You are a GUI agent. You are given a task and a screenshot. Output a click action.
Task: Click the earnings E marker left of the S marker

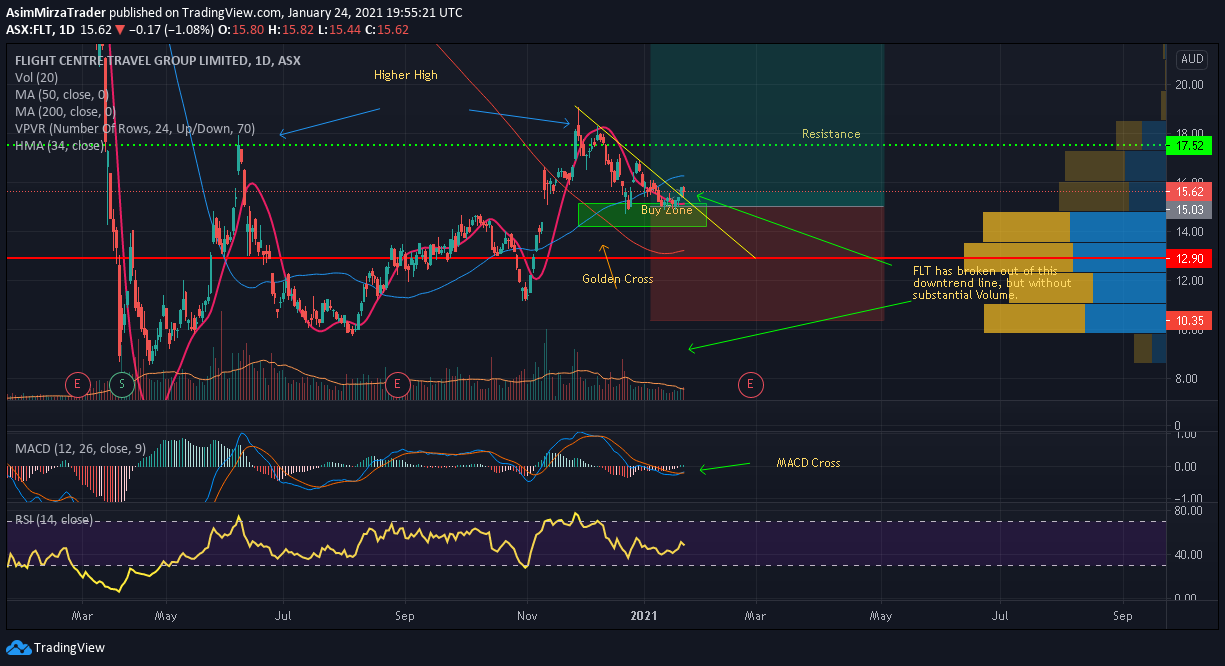78,383
